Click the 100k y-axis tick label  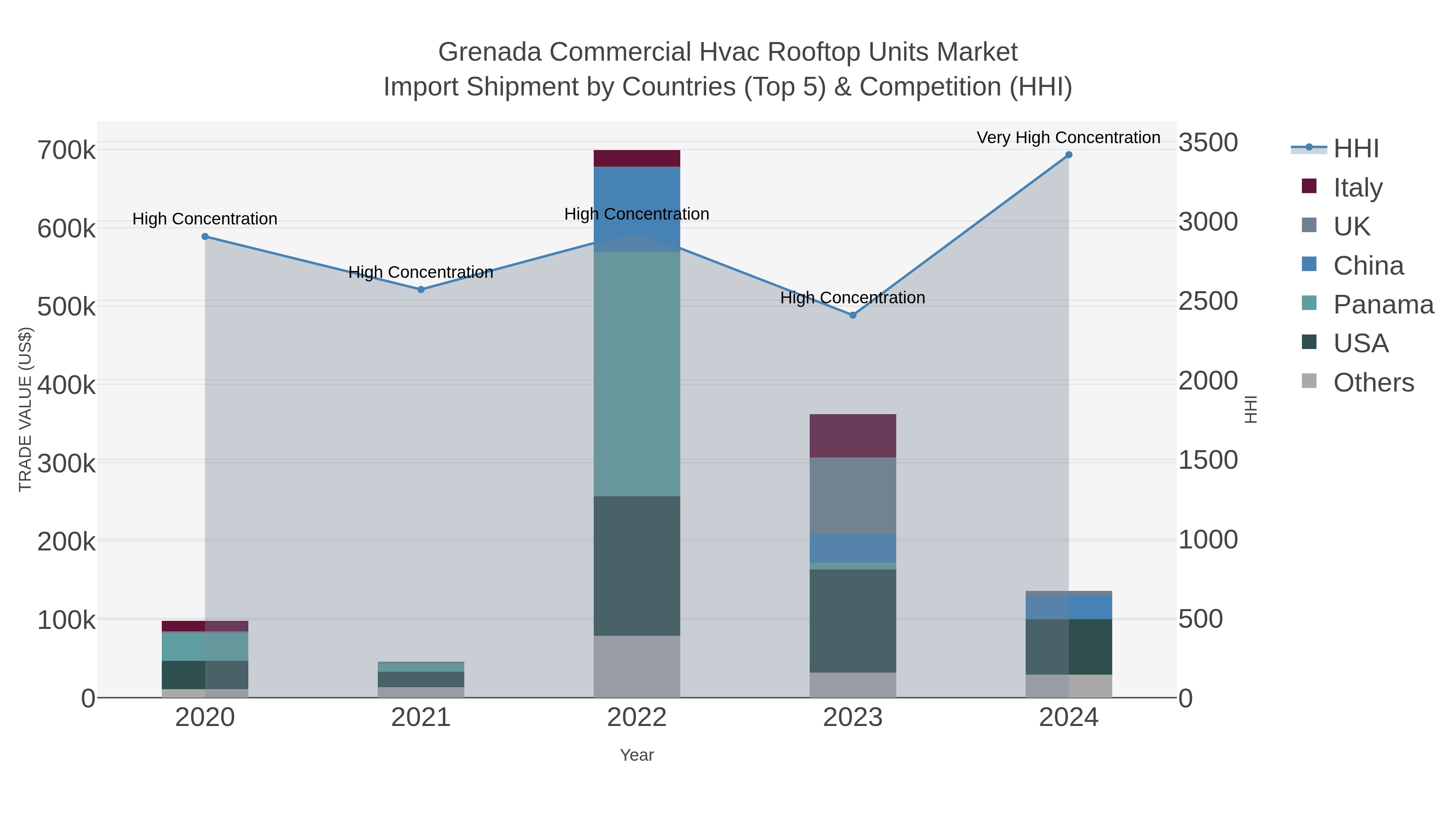coord(67,620)
